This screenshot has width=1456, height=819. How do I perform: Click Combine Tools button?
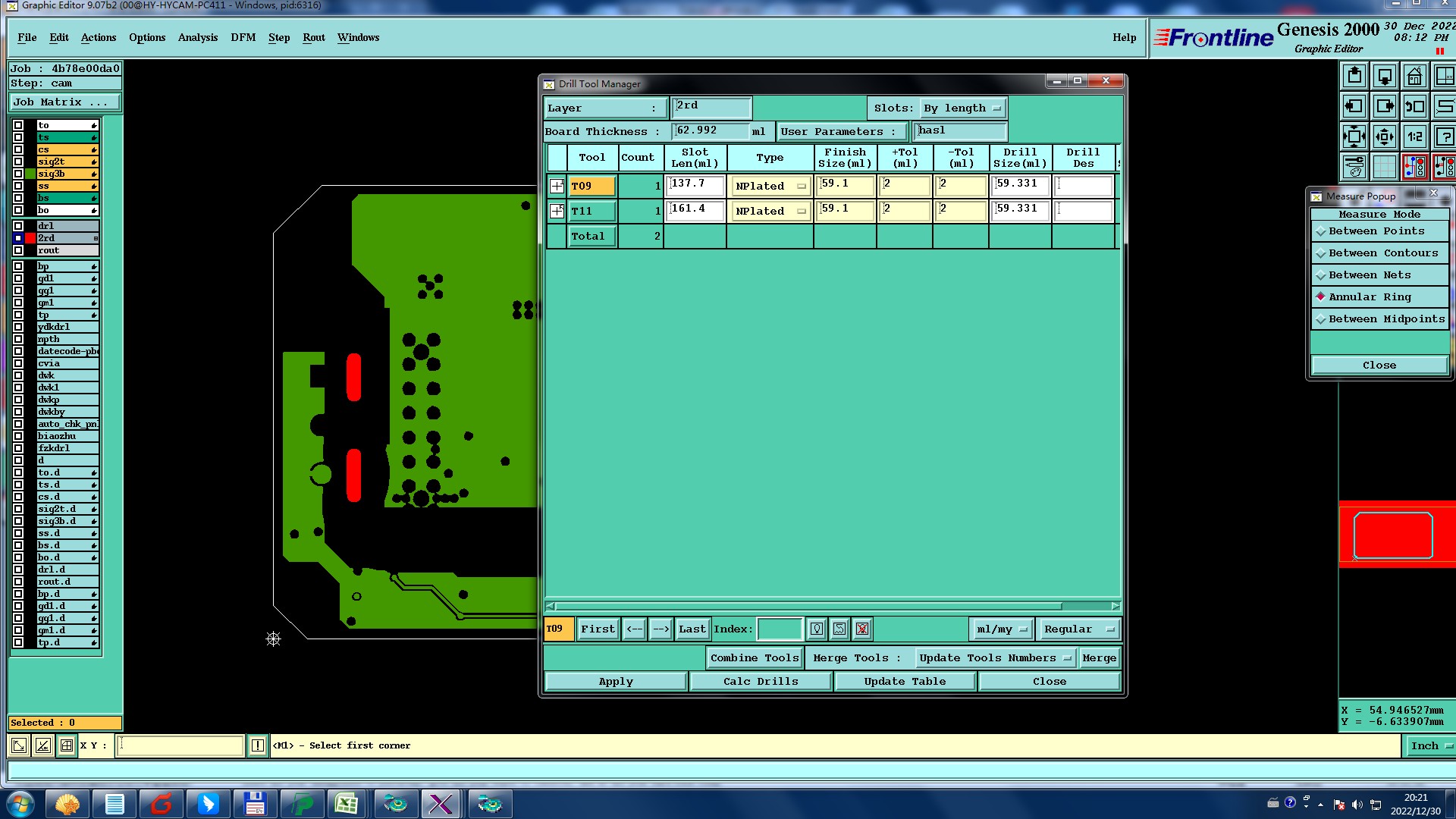tap(755, 658)
